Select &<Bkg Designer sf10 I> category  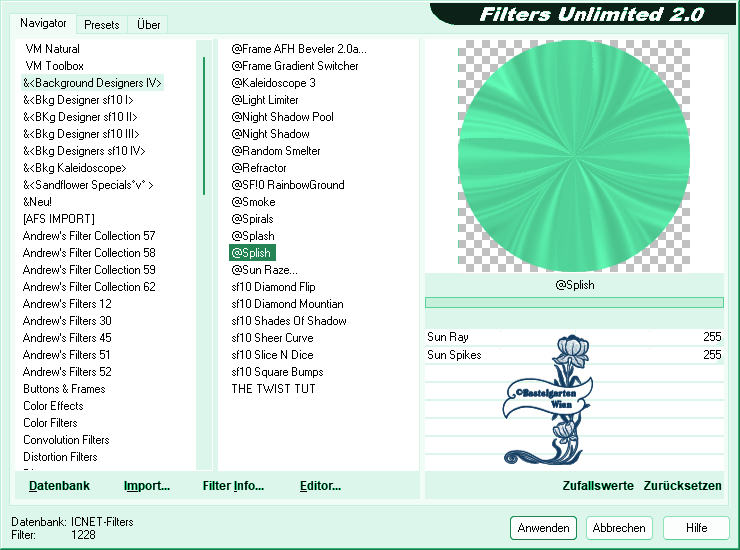coord(78,100)
